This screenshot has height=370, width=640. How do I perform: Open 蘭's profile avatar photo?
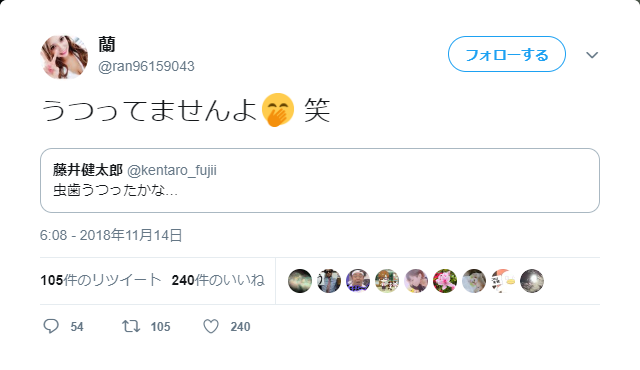point(64,57)
